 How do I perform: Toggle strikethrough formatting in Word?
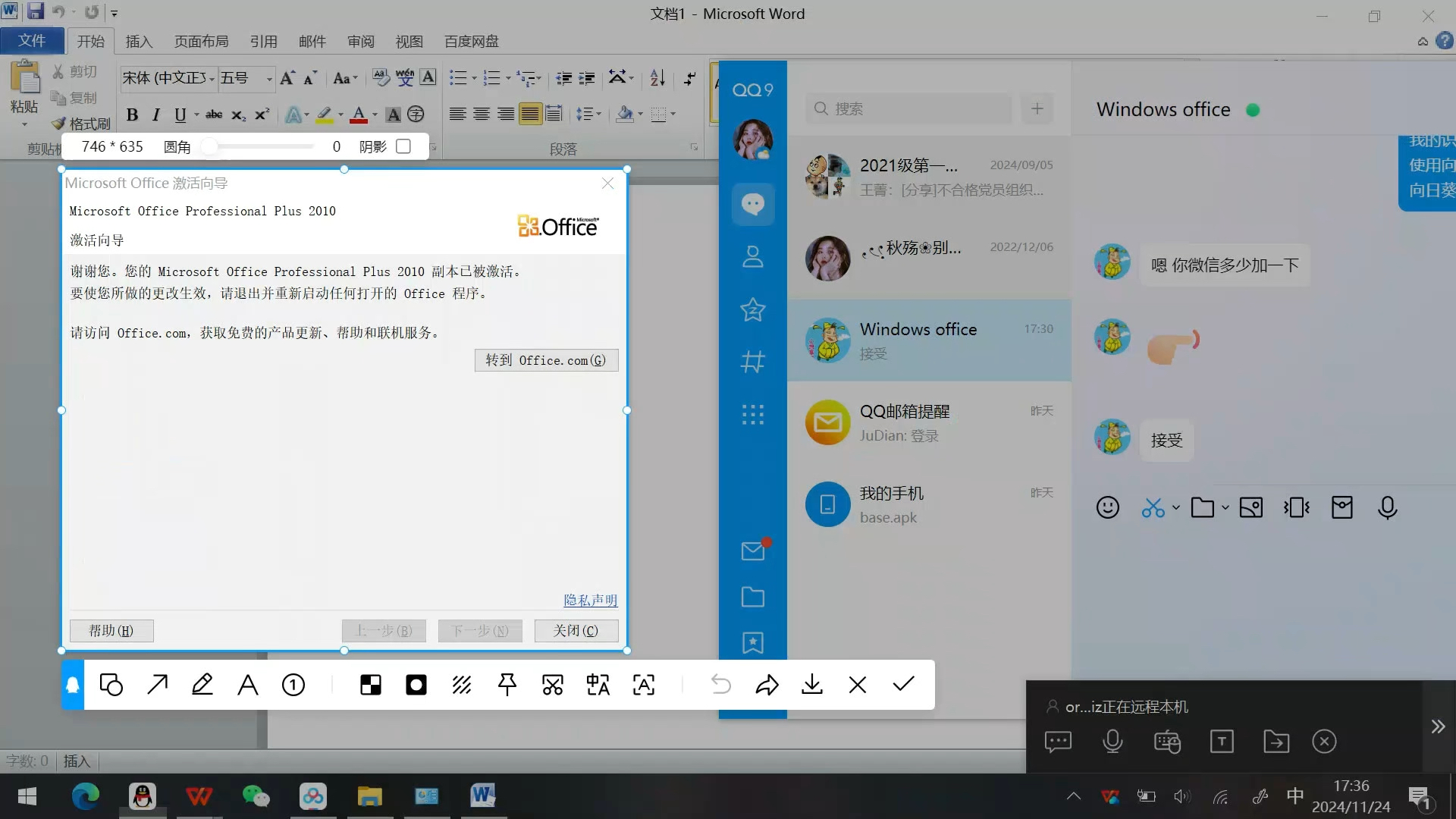[214, 115]
